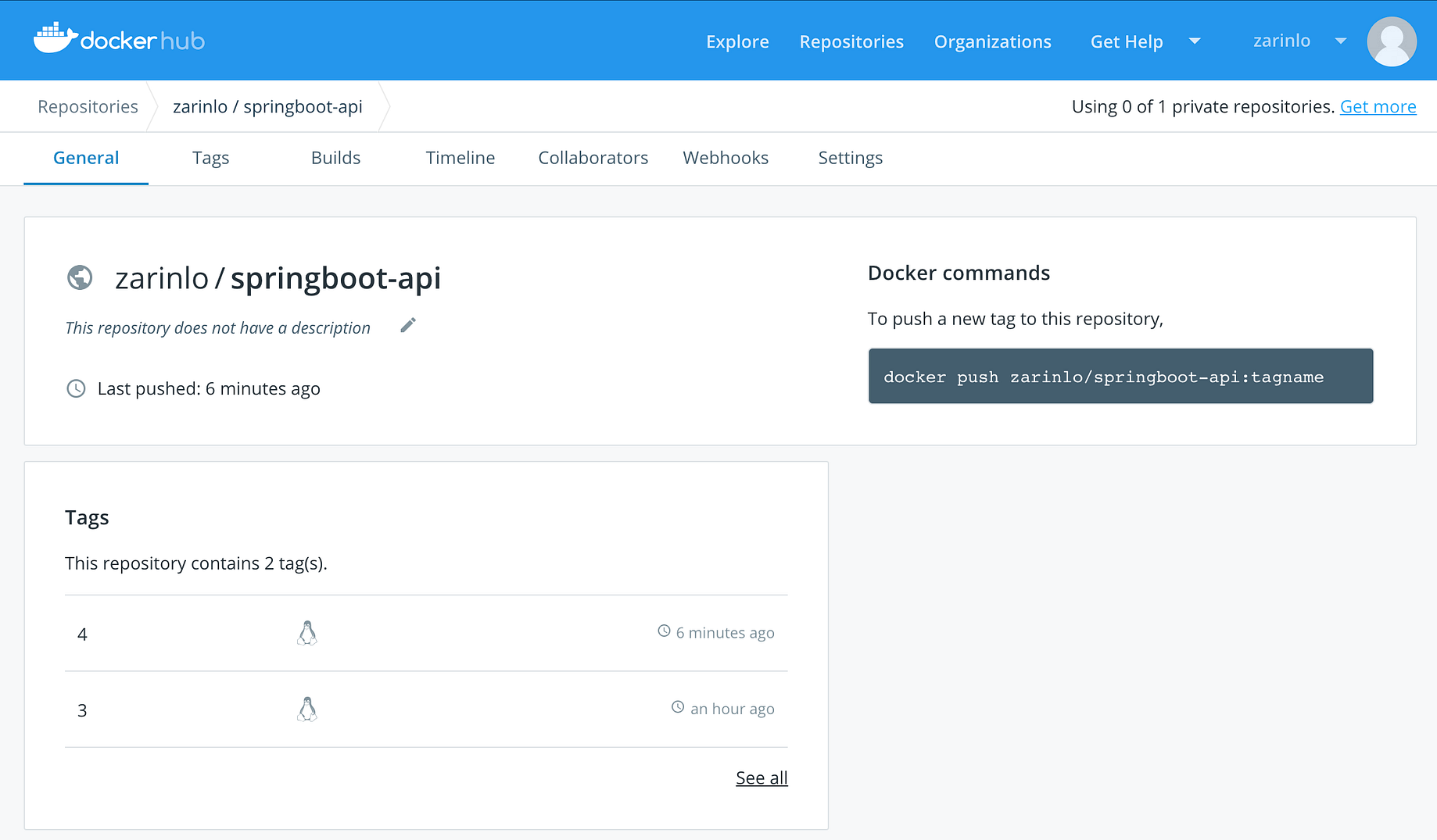The height and width of the screenshot is (840, 1437).
Task: Click clock icon beside an hour ago
Action: [x=678, y=707]
